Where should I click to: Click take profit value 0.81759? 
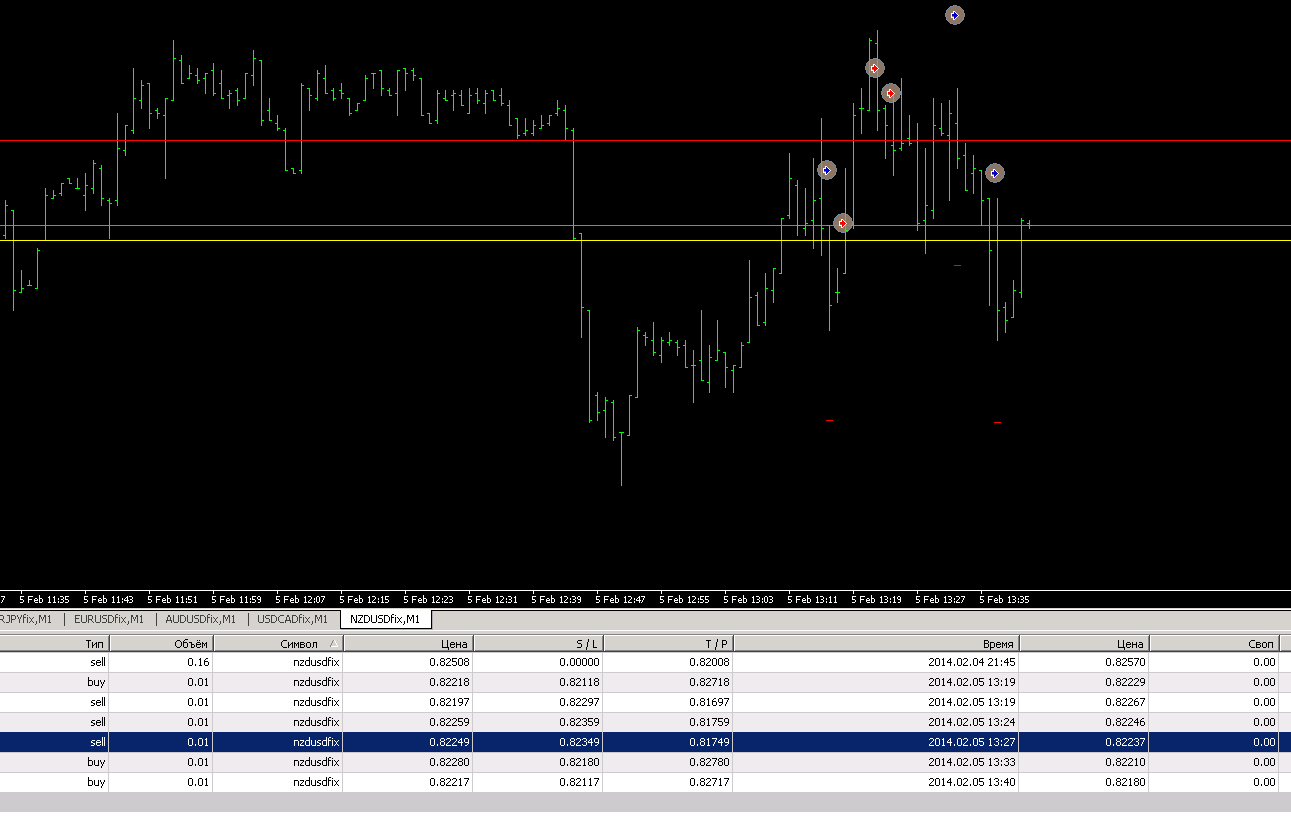709,722
